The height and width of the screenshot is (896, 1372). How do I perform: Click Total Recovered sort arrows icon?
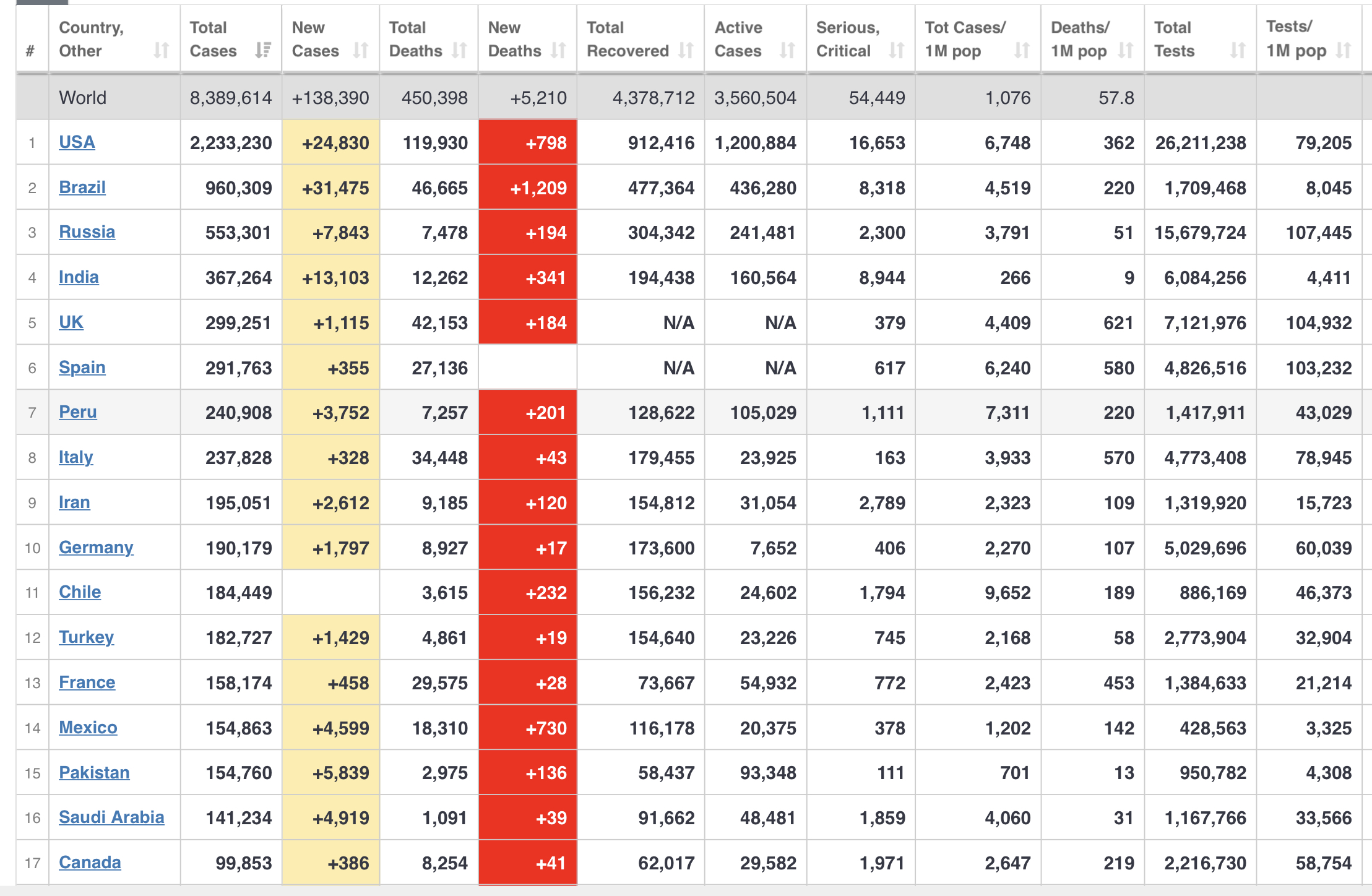[686, 50]
